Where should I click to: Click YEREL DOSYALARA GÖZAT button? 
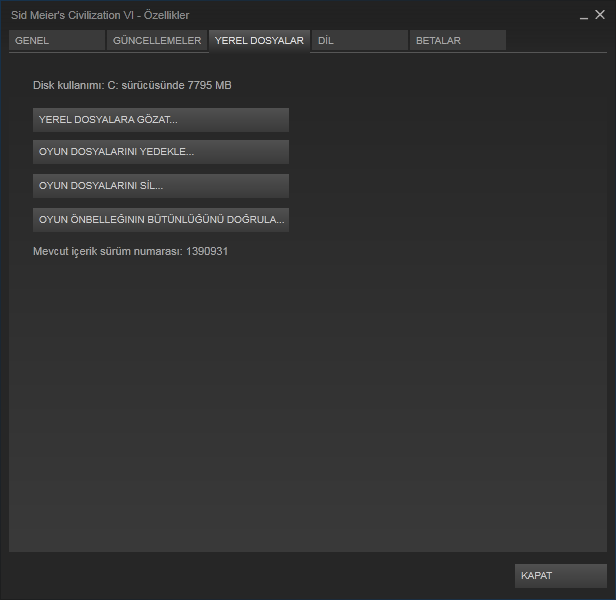[161, 120]
